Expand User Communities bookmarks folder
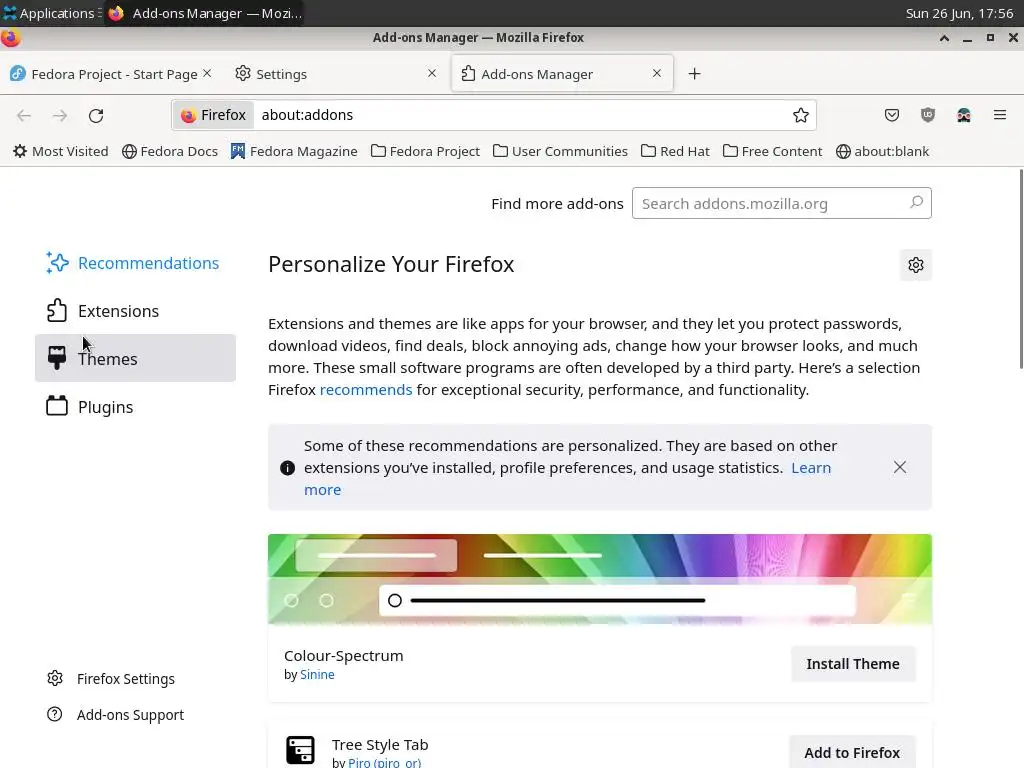 560,152
